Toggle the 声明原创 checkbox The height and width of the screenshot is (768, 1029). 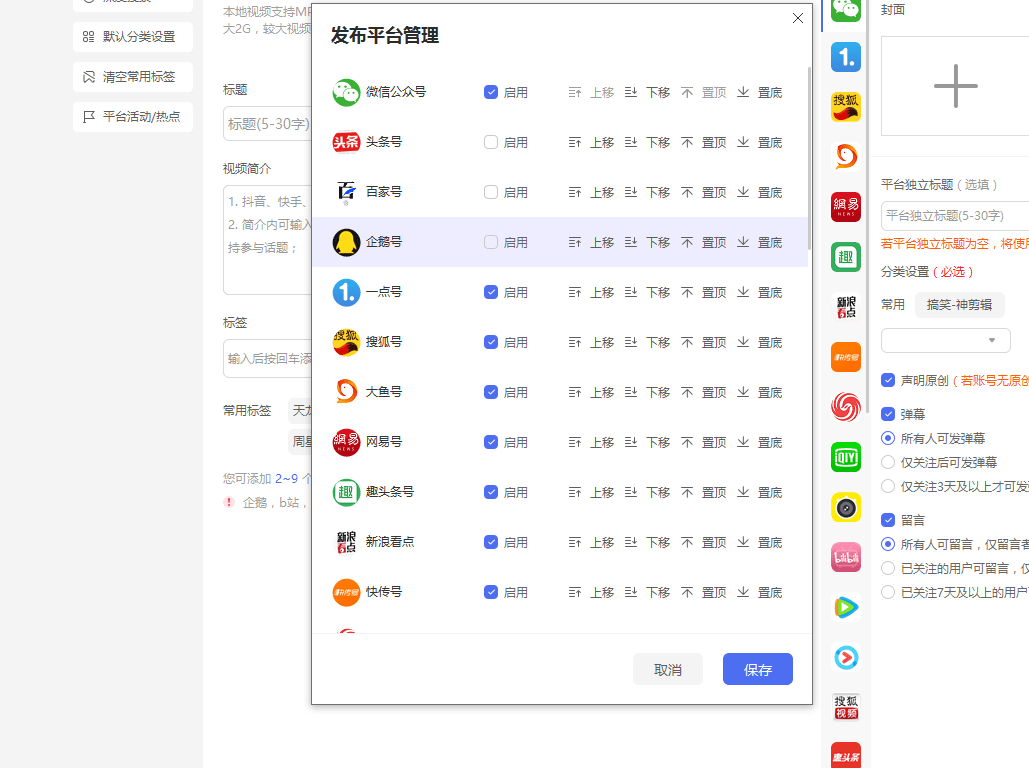coord(888,380)
